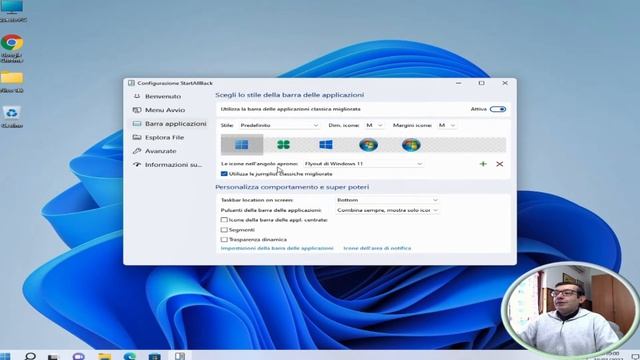Enable Trasparenza dinamica checkbox

pyautogui.click(x=224, y=240)
